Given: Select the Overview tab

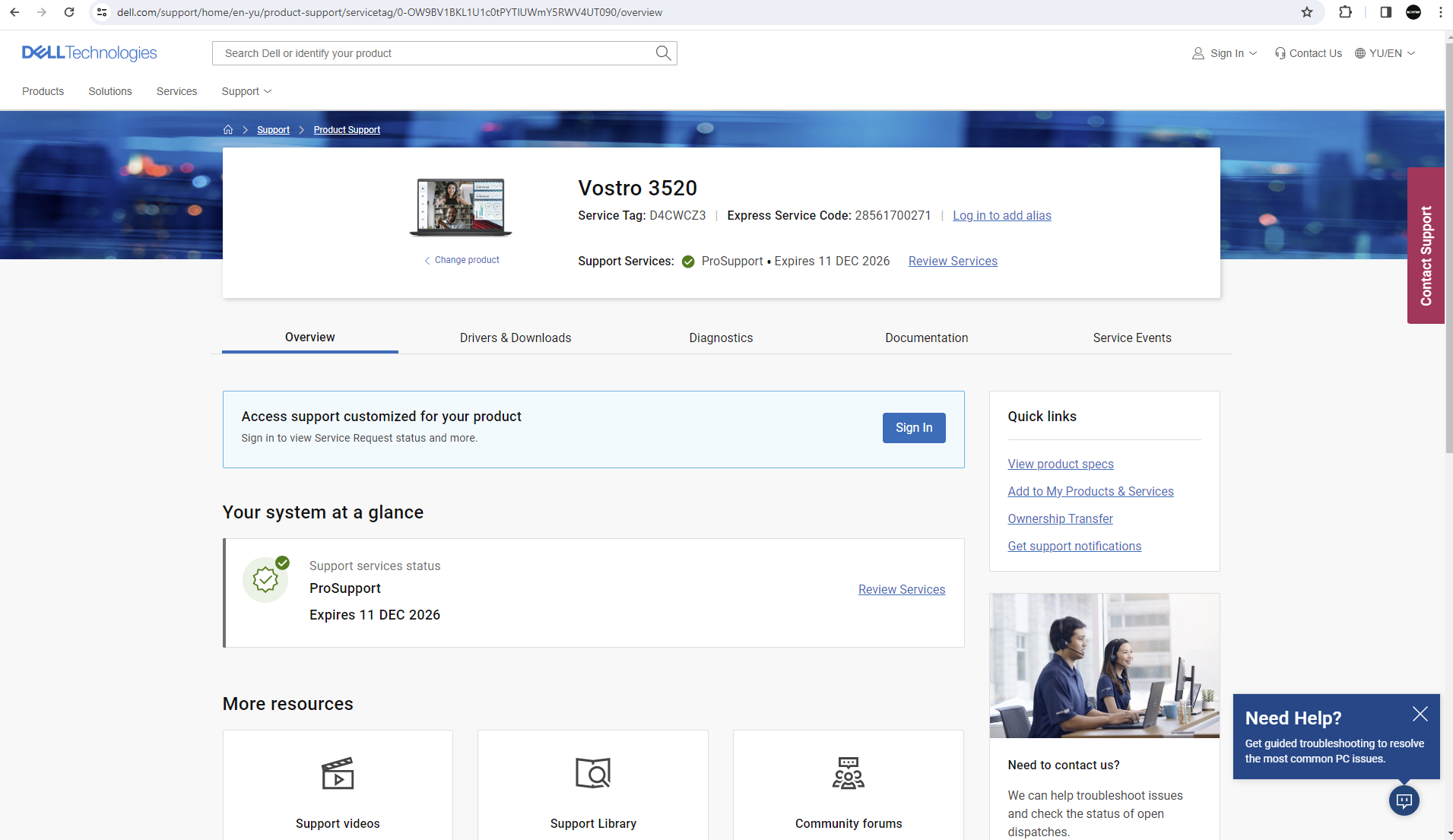Looking at the screenshot, I should (310, 338).
